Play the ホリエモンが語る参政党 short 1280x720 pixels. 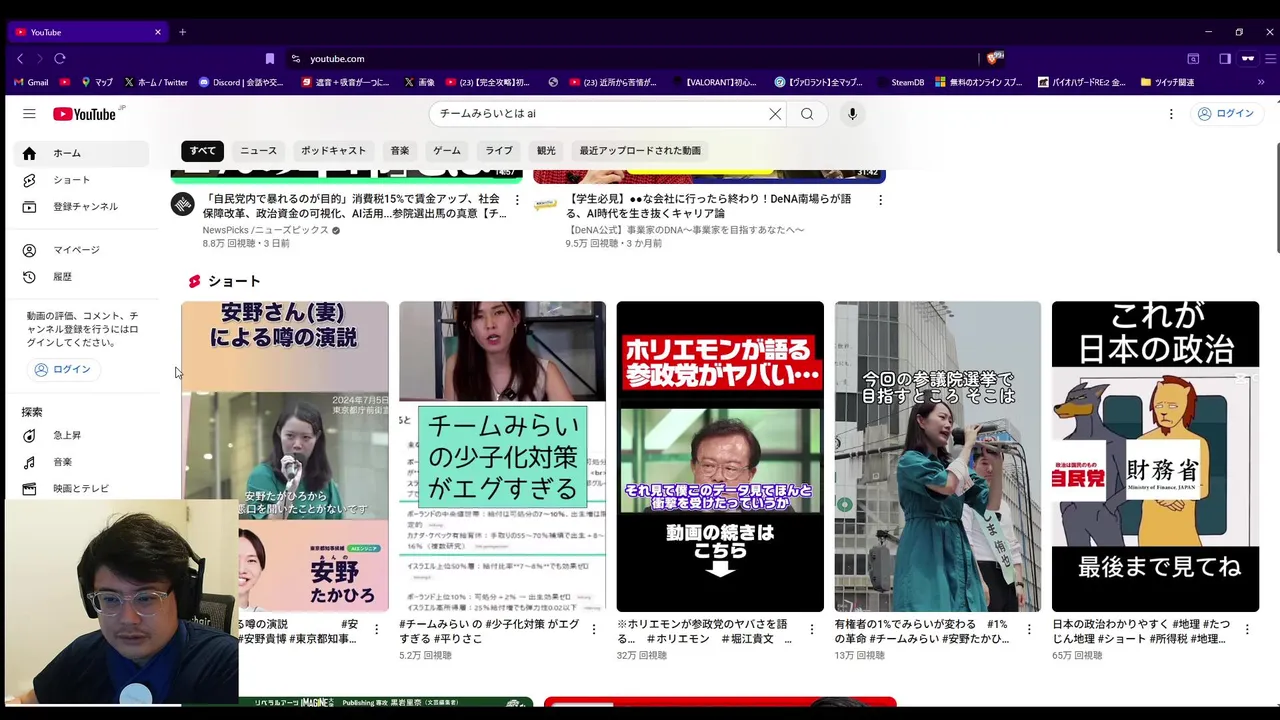(x=720, y=456)
